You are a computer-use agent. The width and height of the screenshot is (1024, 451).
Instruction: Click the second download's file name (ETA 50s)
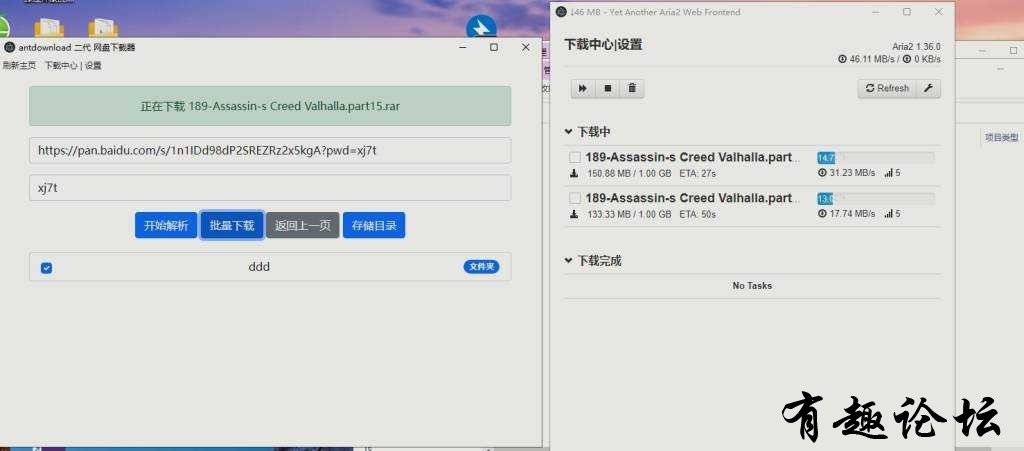[x=692, y=198]
